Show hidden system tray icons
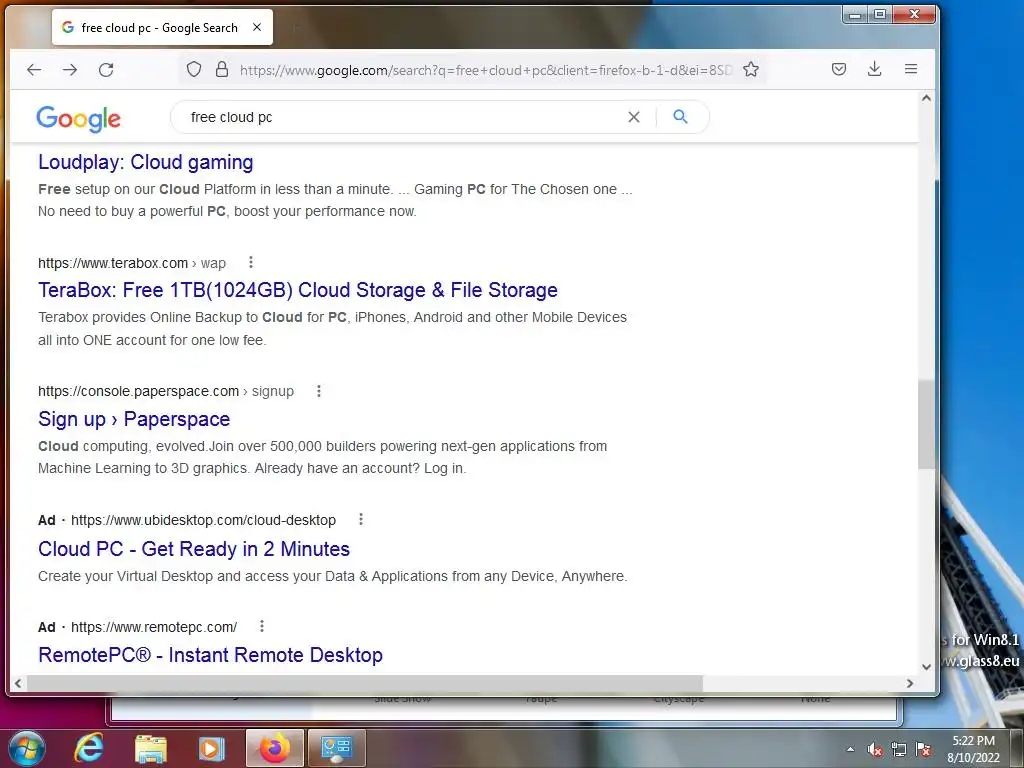 click(x=850, y=749)
